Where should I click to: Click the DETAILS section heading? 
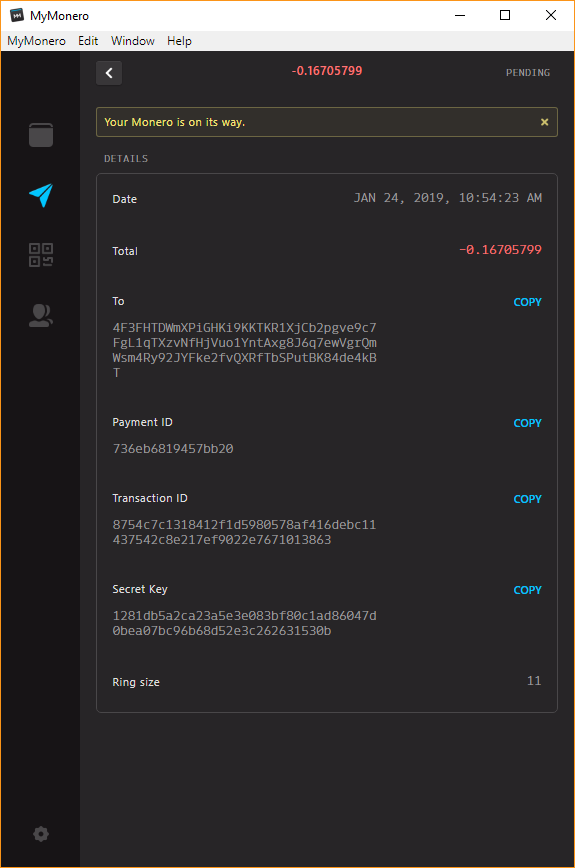click(x=126, y=159)
